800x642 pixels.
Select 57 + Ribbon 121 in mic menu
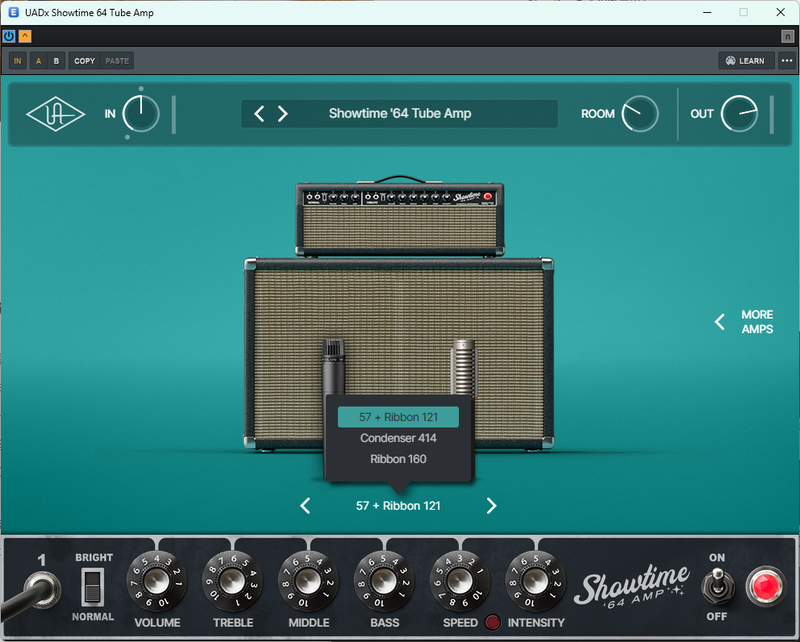point(398,417)
